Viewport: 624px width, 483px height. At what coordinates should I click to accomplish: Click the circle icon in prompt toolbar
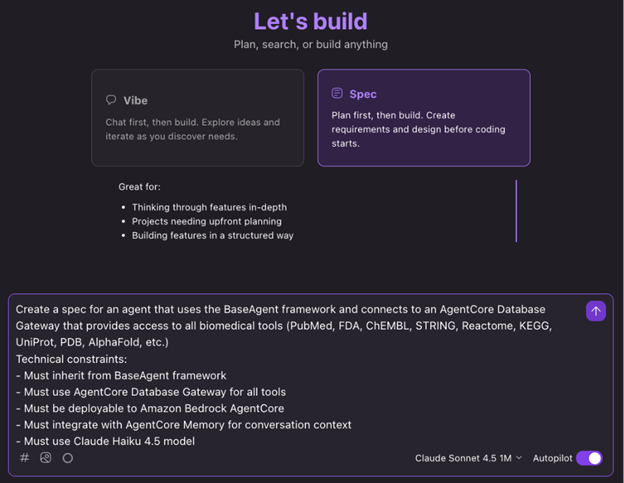[x=68, y=458]
